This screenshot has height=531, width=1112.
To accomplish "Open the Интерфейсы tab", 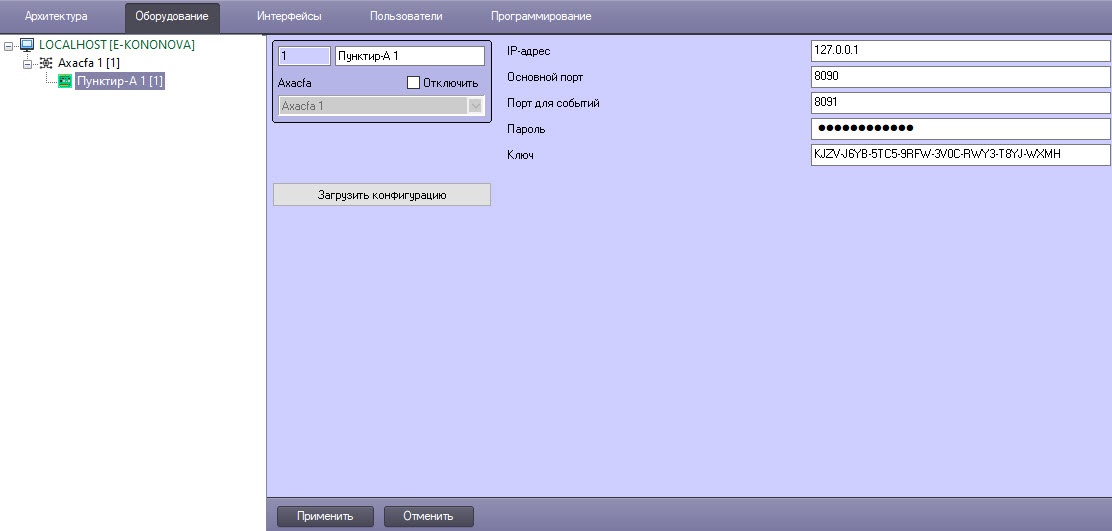I will tap(289, 16).
